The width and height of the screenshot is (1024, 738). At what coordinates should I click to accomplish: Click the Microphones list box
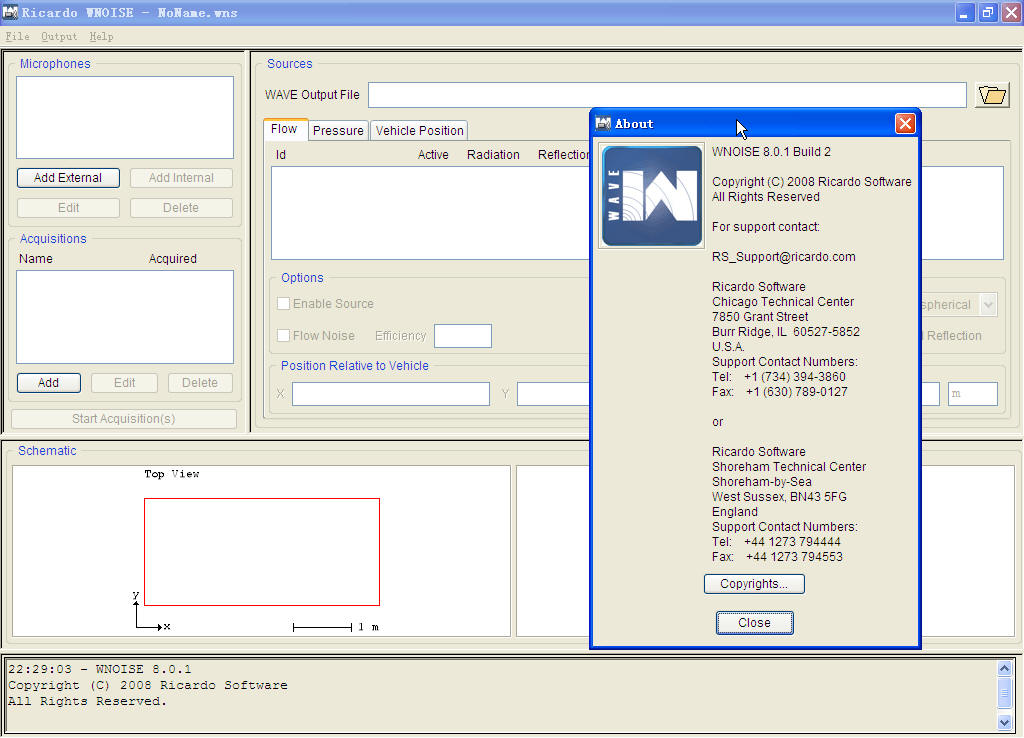point(125,118)
